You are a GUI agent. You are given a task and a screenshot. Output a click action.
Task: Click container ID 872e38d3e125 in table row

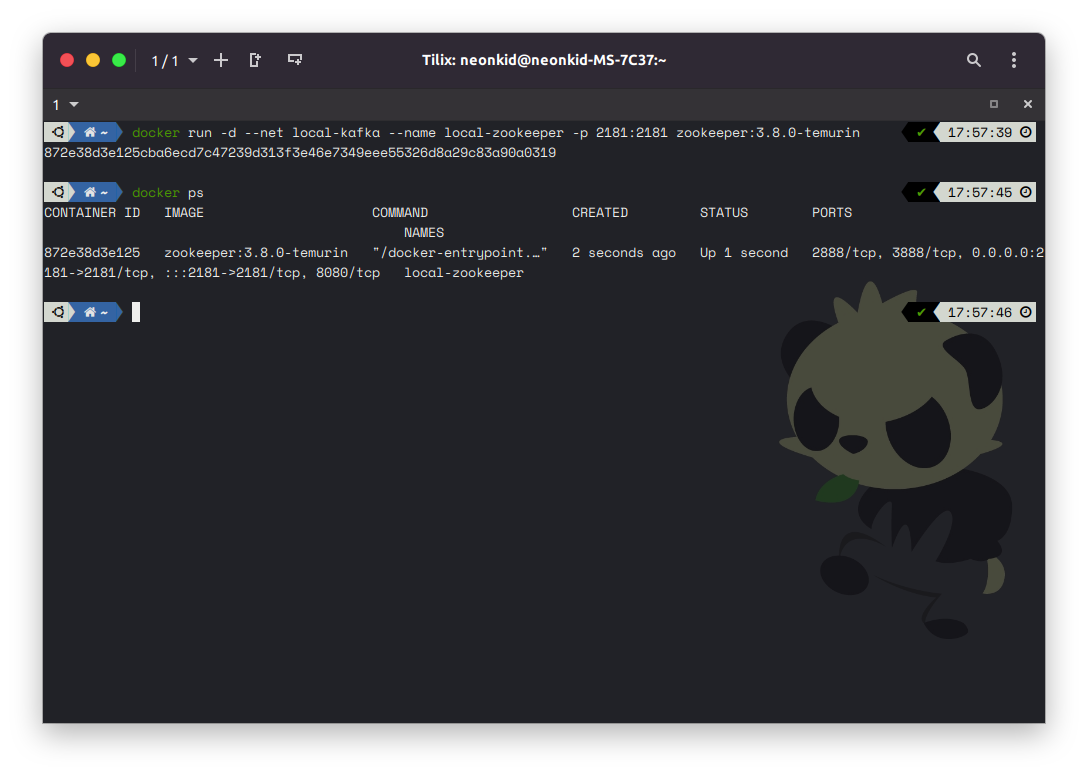click(x=92, y=253)
